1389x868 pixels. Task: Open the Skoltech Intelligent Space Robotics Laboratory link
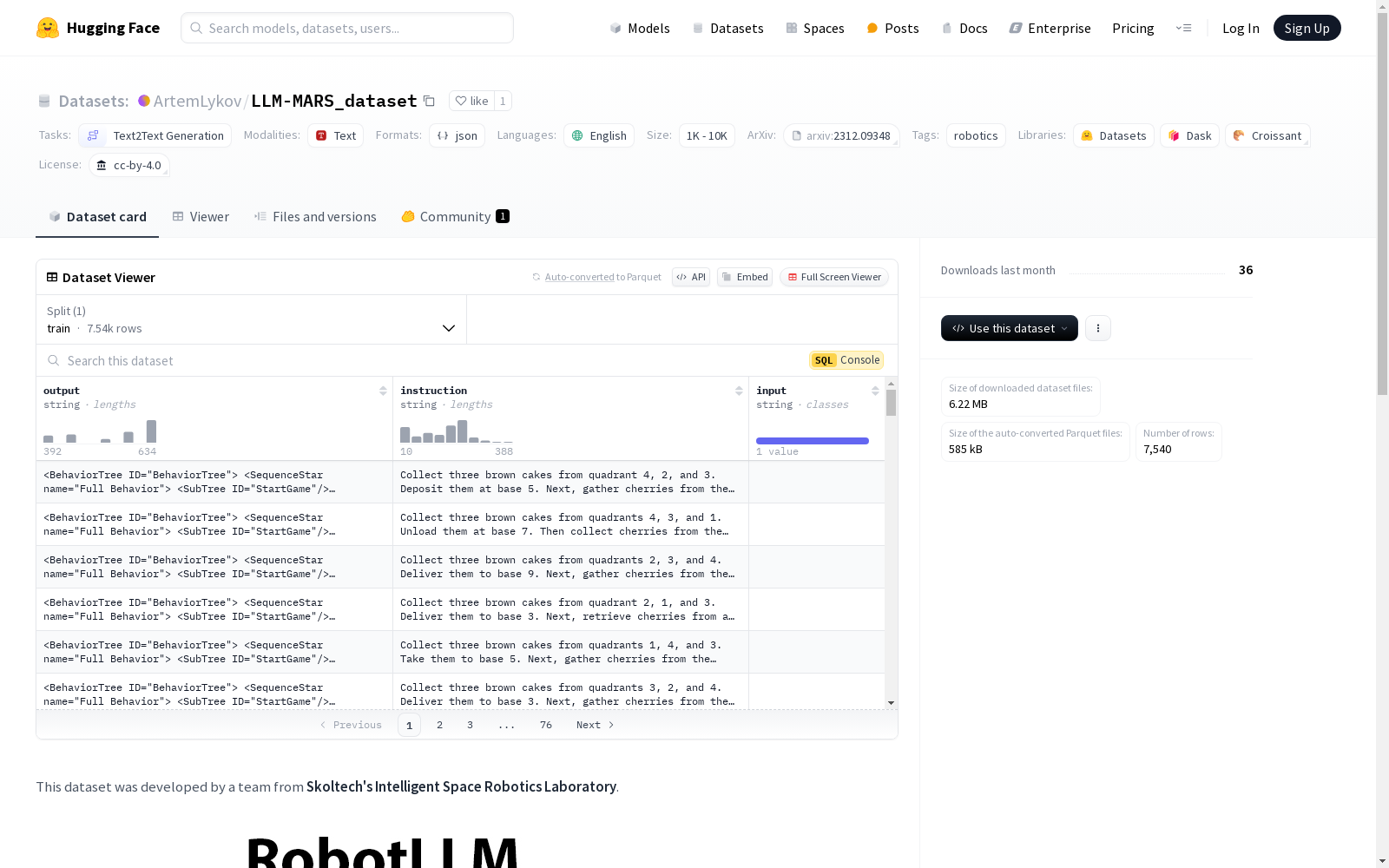[x=461, y=786]
